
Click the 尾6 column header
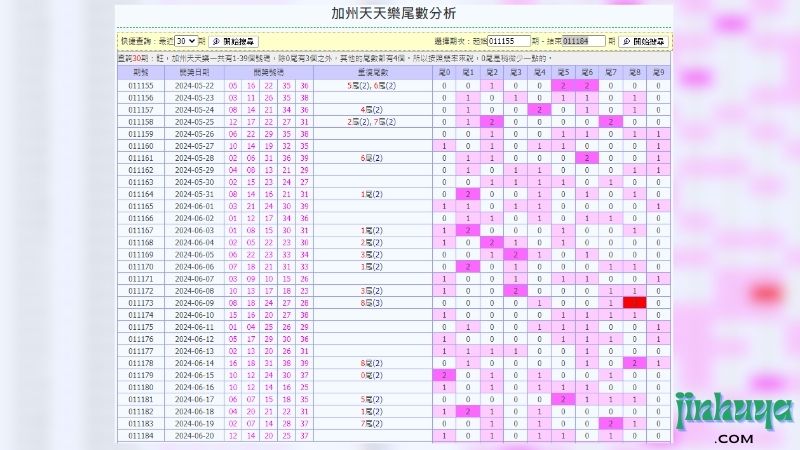(587, 73)
